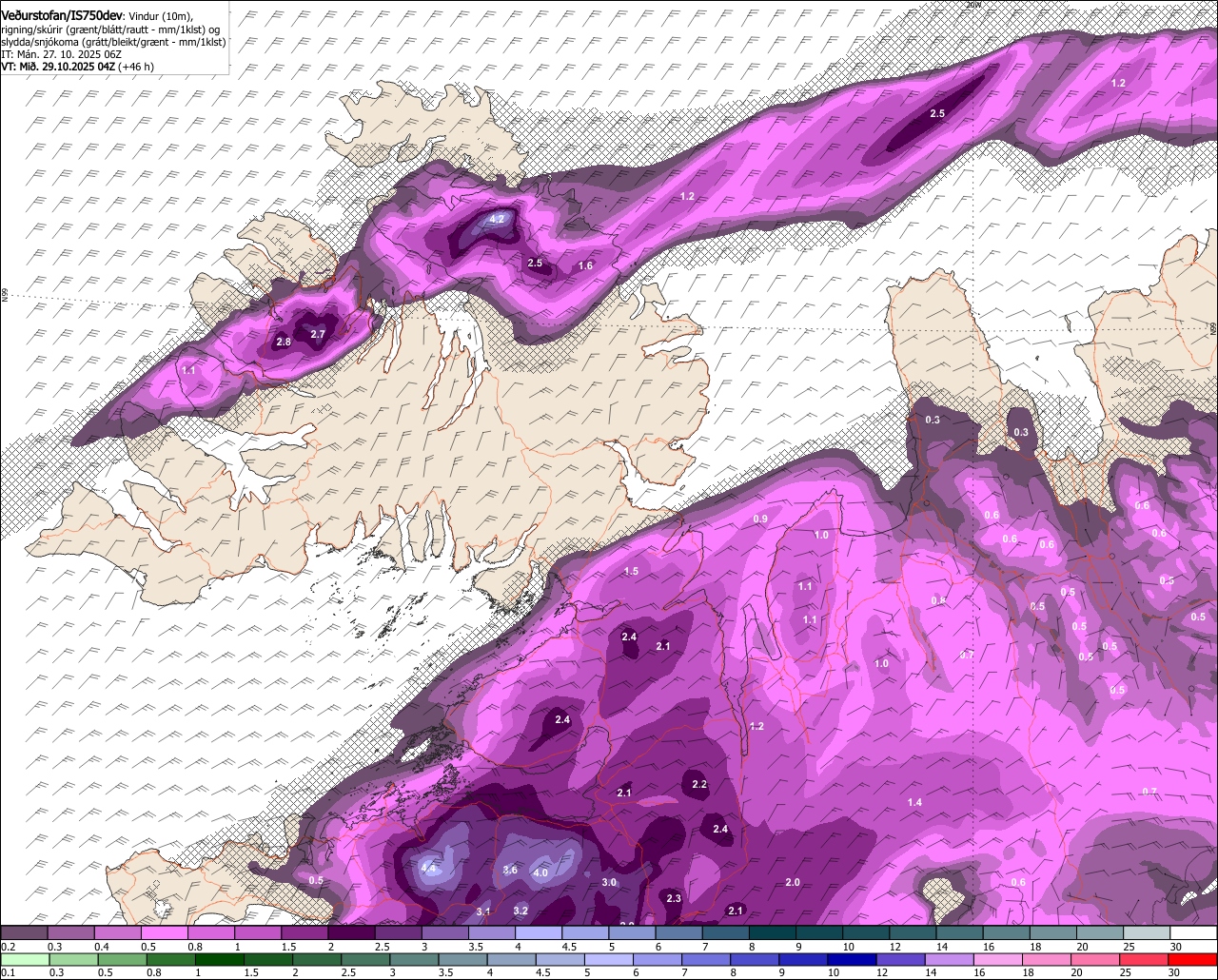The width and height of the screenshot is (1218, 980).
Task: Click the 0.9 value label
Action: click(x=760, y=519)
